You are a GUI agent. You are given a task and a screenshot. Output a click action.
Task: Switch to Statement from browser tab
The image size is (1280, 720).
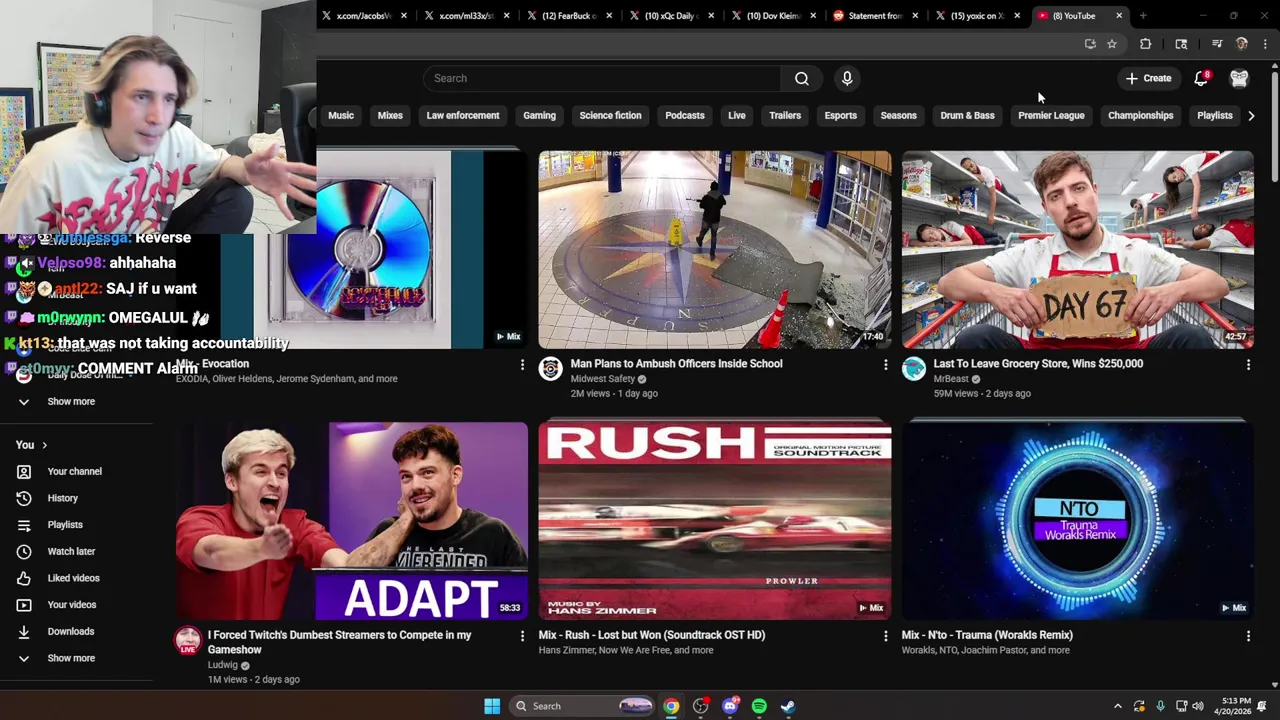click(874, 16)
